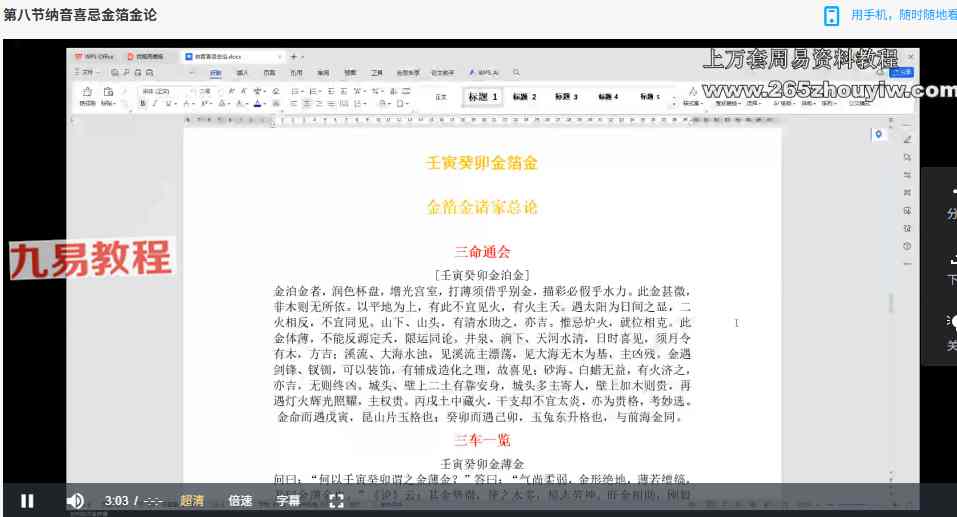Click the paste clipboard icon in the ribbon
The image size is (957, 517).
point(107,93)
